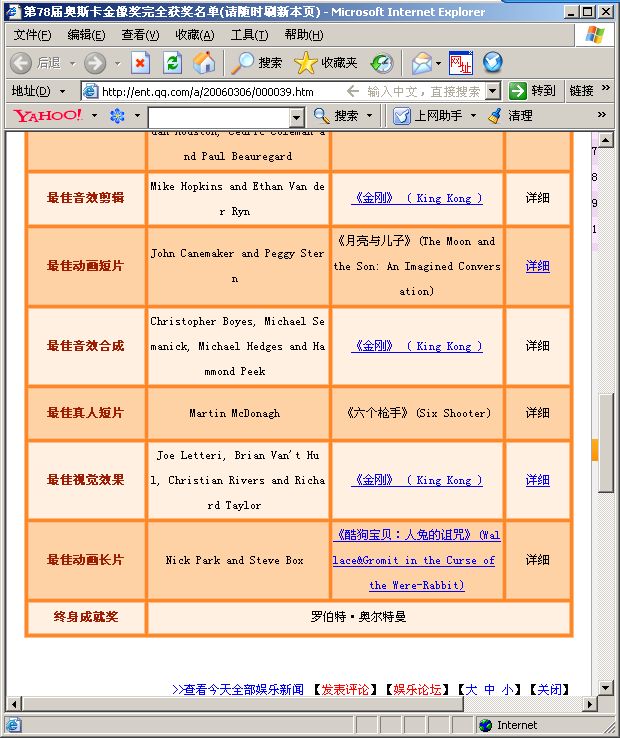Click 清理 broom icon

click(495, 115)
